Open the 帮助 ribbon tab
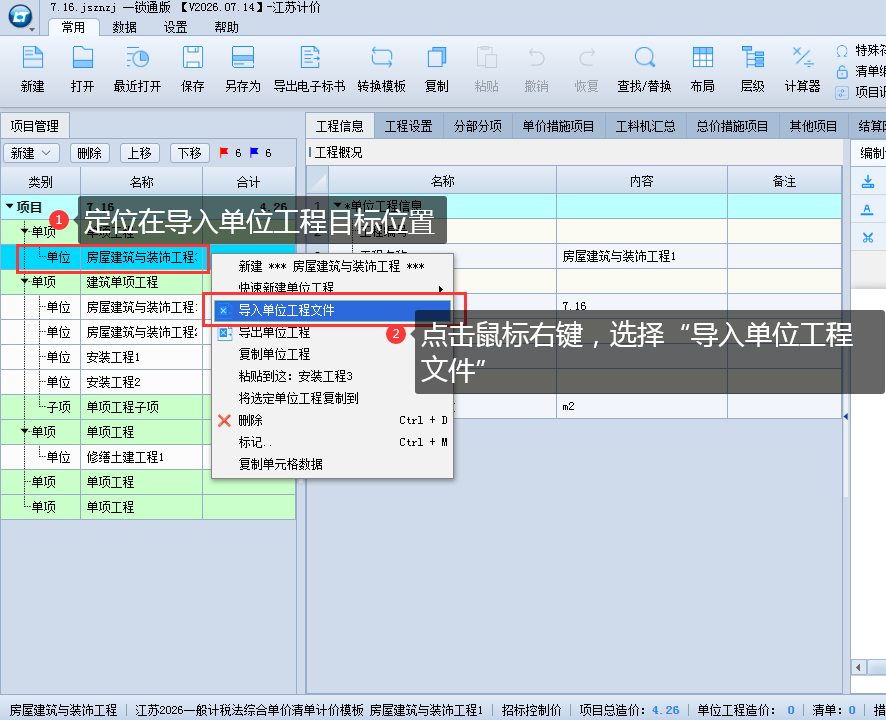886x720 pixels. coord(226,27)
